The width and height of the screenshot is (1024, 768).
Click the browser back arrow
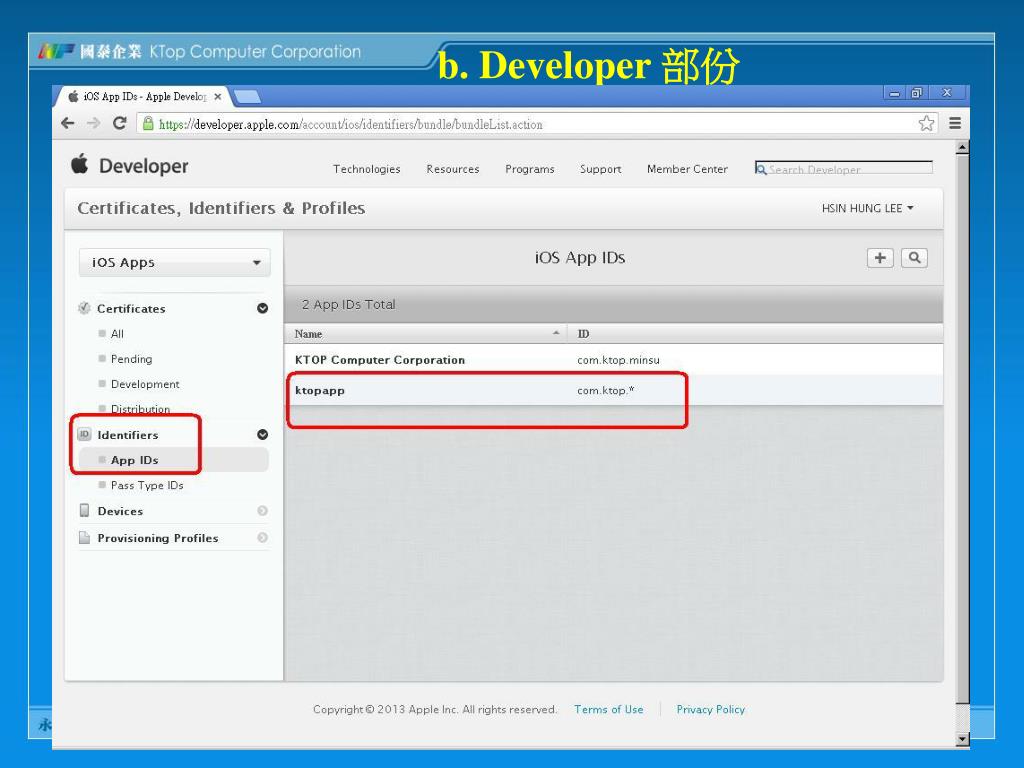68,123
